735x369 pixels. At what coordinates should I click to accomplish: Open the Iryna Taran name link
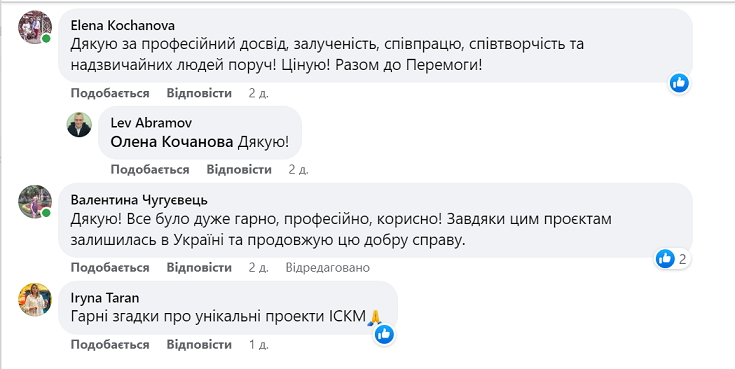[105, 298]
